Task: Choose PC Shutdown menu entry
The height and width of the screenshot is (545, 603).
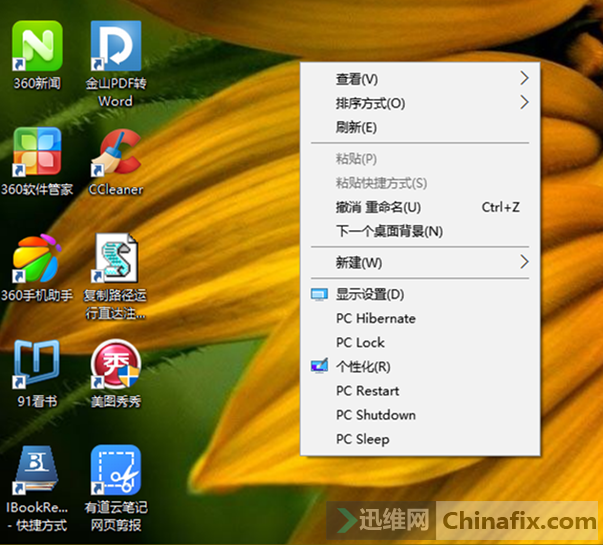Action: [376, 415]
